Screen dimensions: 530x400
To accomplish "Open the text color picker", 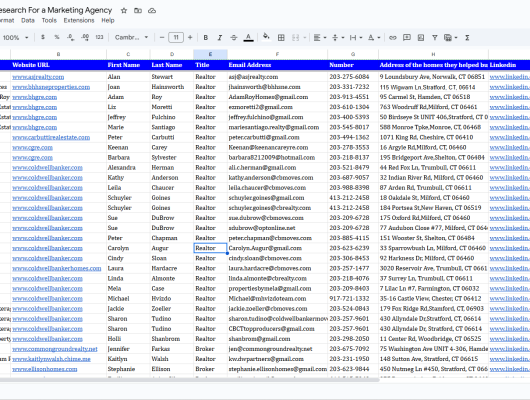I will click(x=248, y=38).
